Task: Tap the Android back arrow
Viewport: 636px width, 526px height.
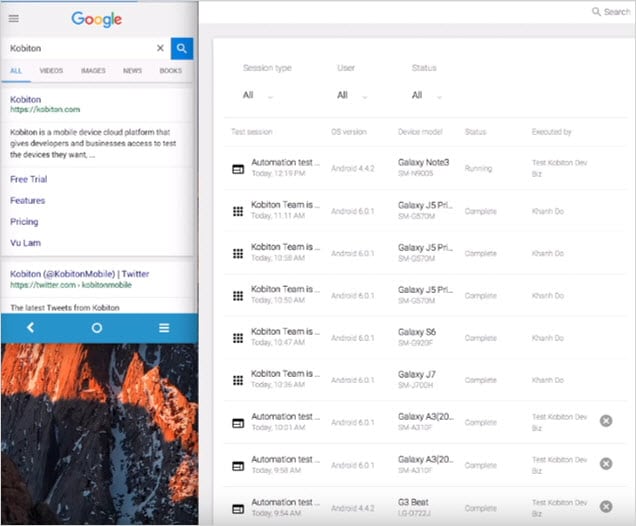Action: [31, 328]
